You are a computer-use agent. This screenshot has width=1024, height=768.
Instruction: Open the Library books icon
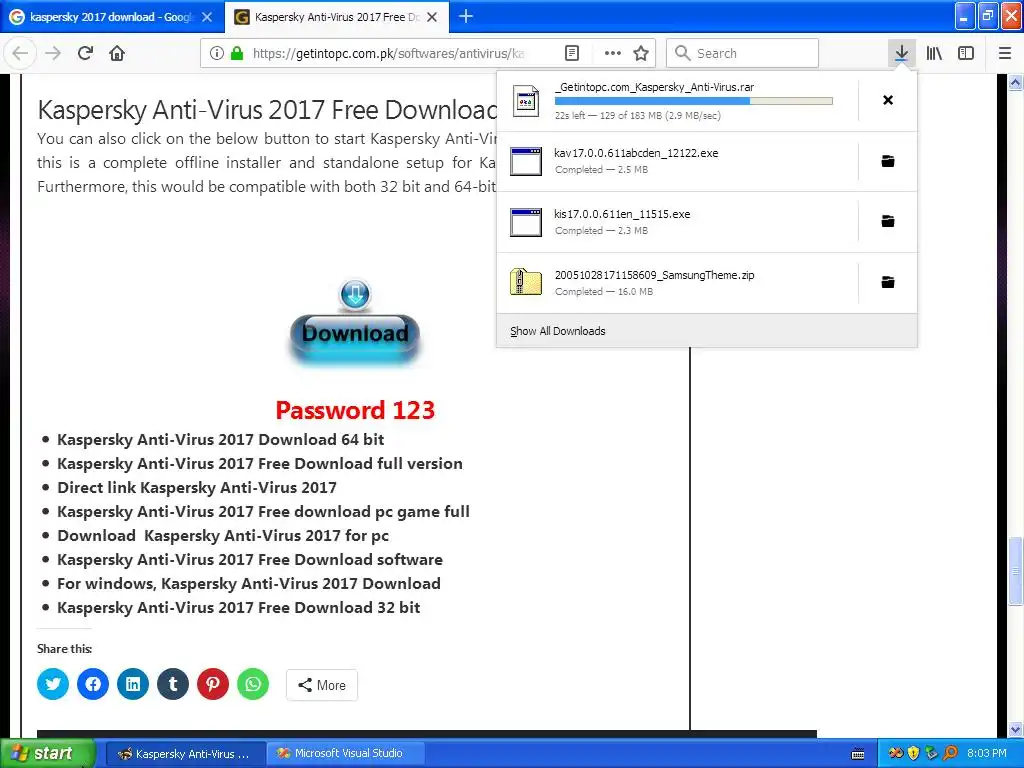[x=934, y=53]
